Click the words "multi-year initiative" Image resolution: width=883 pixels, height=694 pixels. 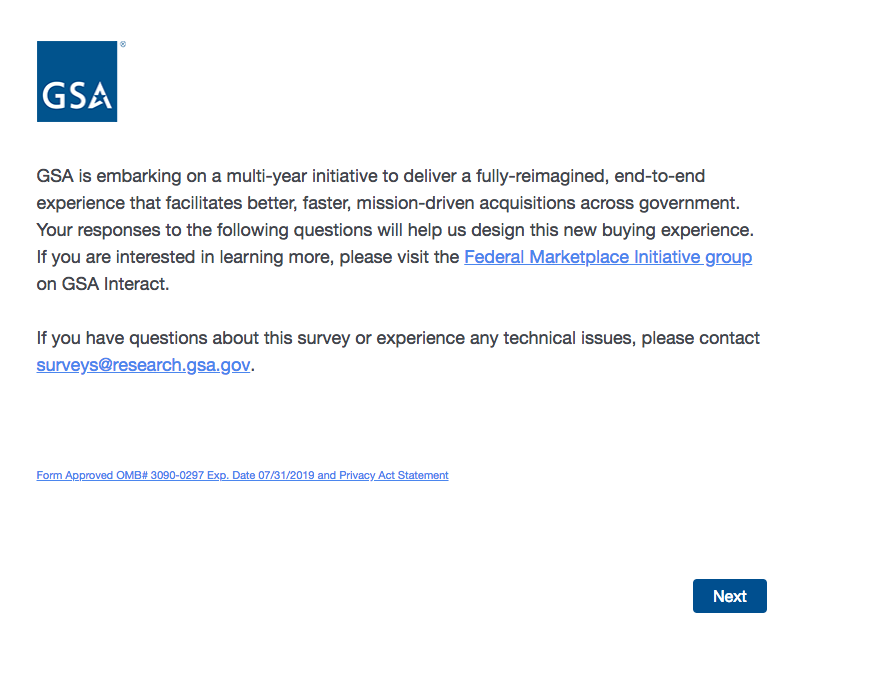(x=311, y=177)
